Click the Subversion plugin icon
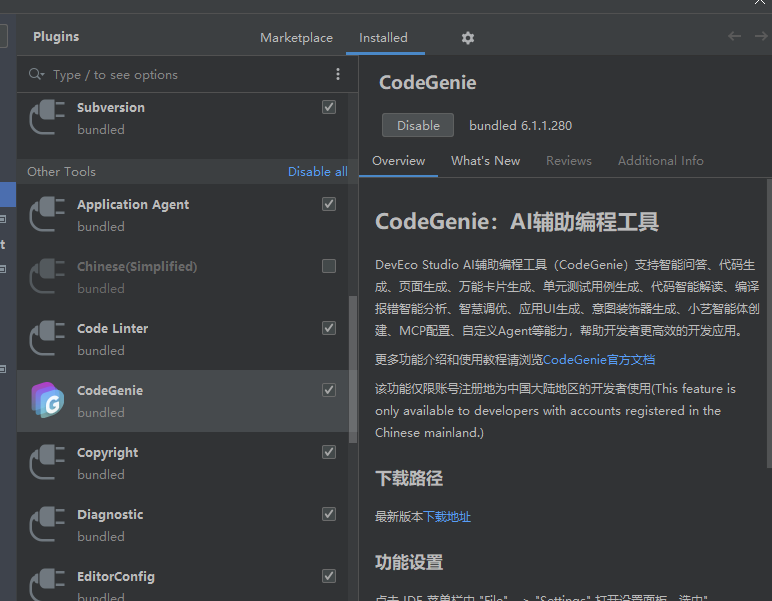 pyautogui.click(x=47, y=117)
